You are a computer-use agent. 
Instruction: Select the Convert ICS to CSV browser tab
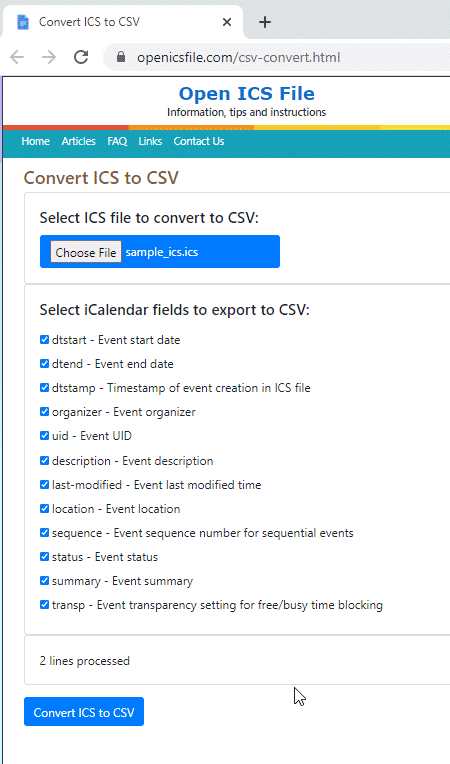click(x=123, y=22)
